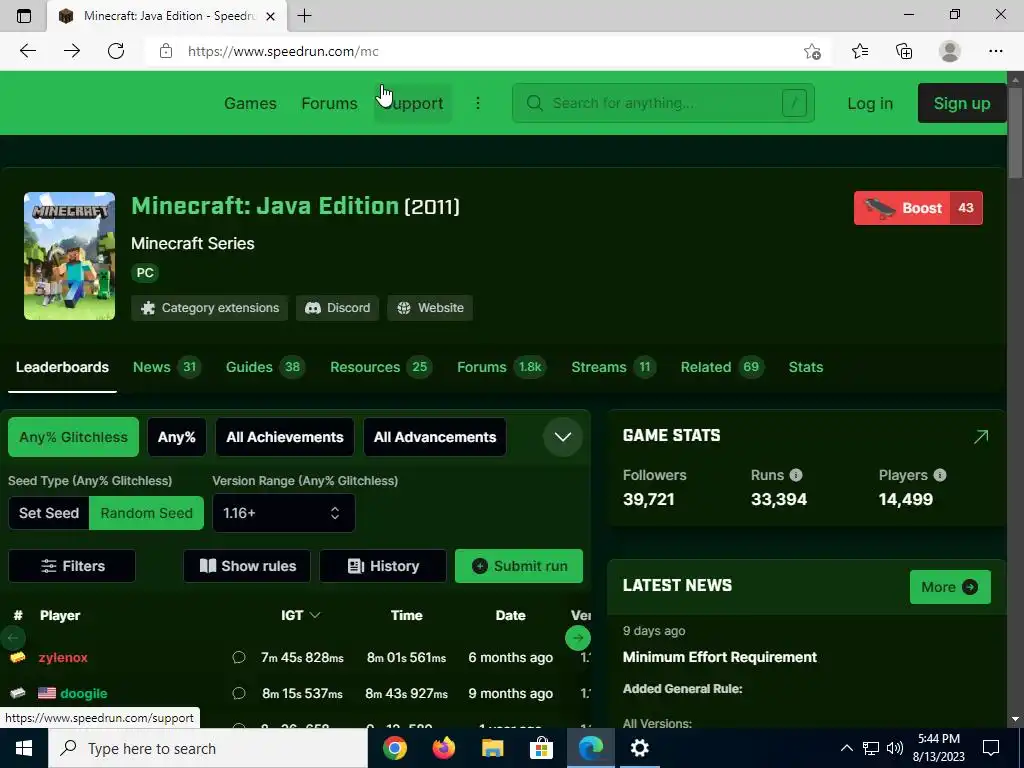The width and height of the screenshot is (1024, 768).
Task: Open the Guides tab
Action: [264, 367]
